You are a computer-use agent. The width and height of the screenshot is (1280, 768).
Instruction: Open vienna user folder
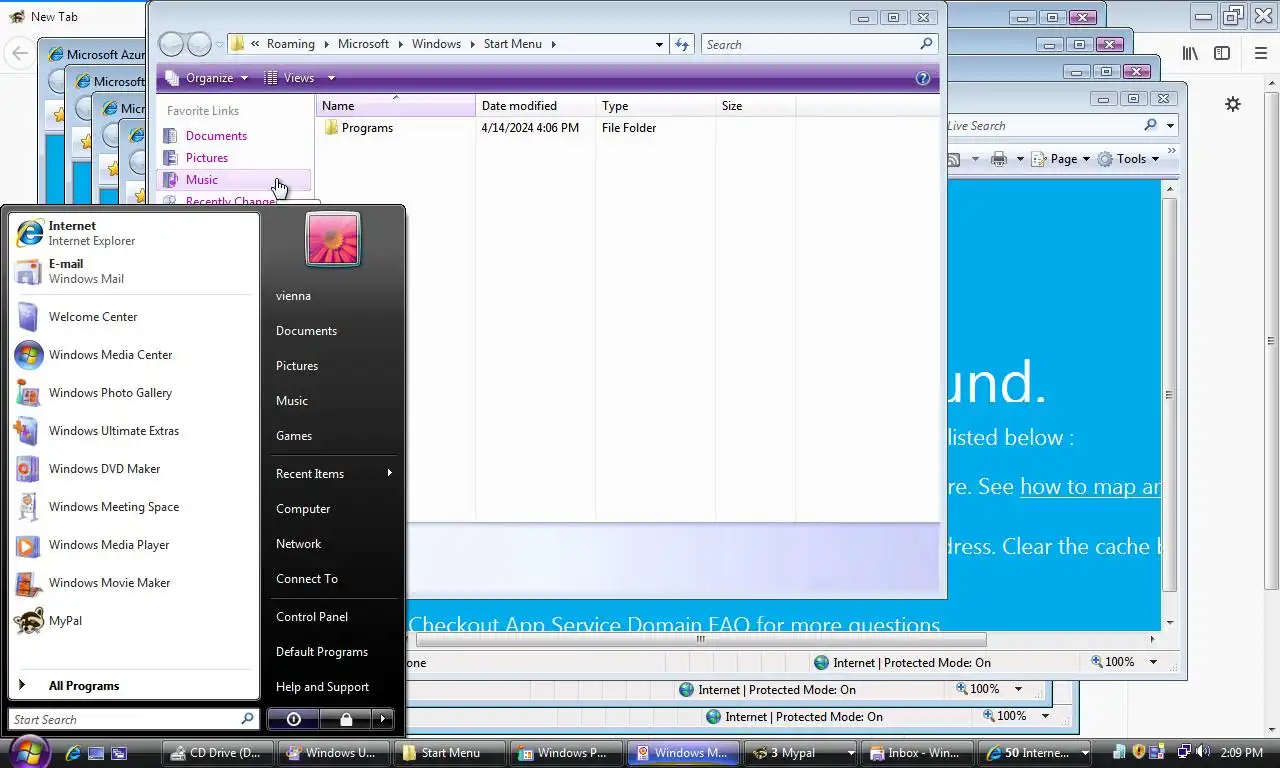click(x=334, y=296)
